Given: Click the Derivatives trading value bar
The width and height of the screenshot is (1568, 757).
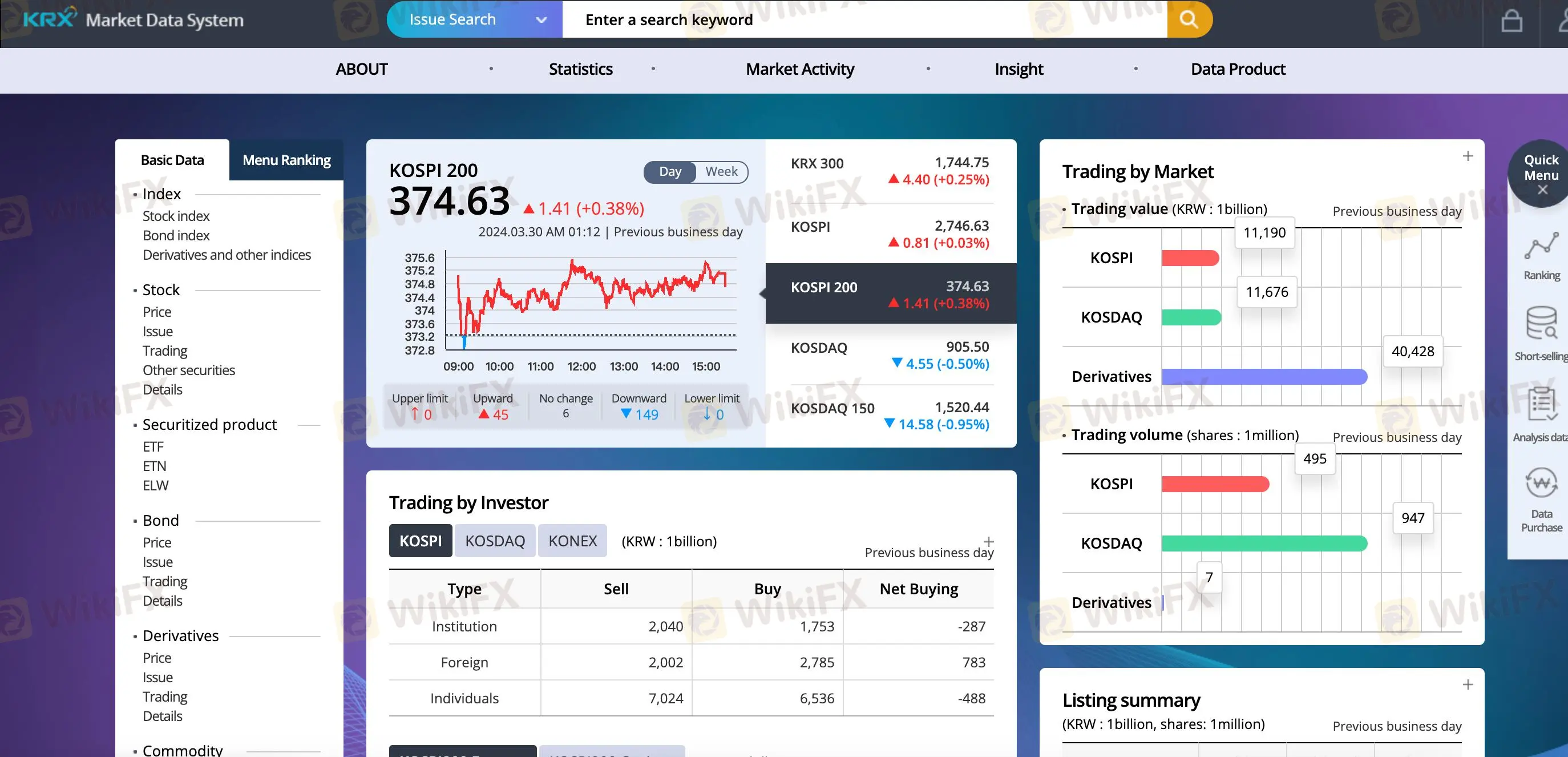Looking at the screenshot, I should click(x=1264, y=377).
